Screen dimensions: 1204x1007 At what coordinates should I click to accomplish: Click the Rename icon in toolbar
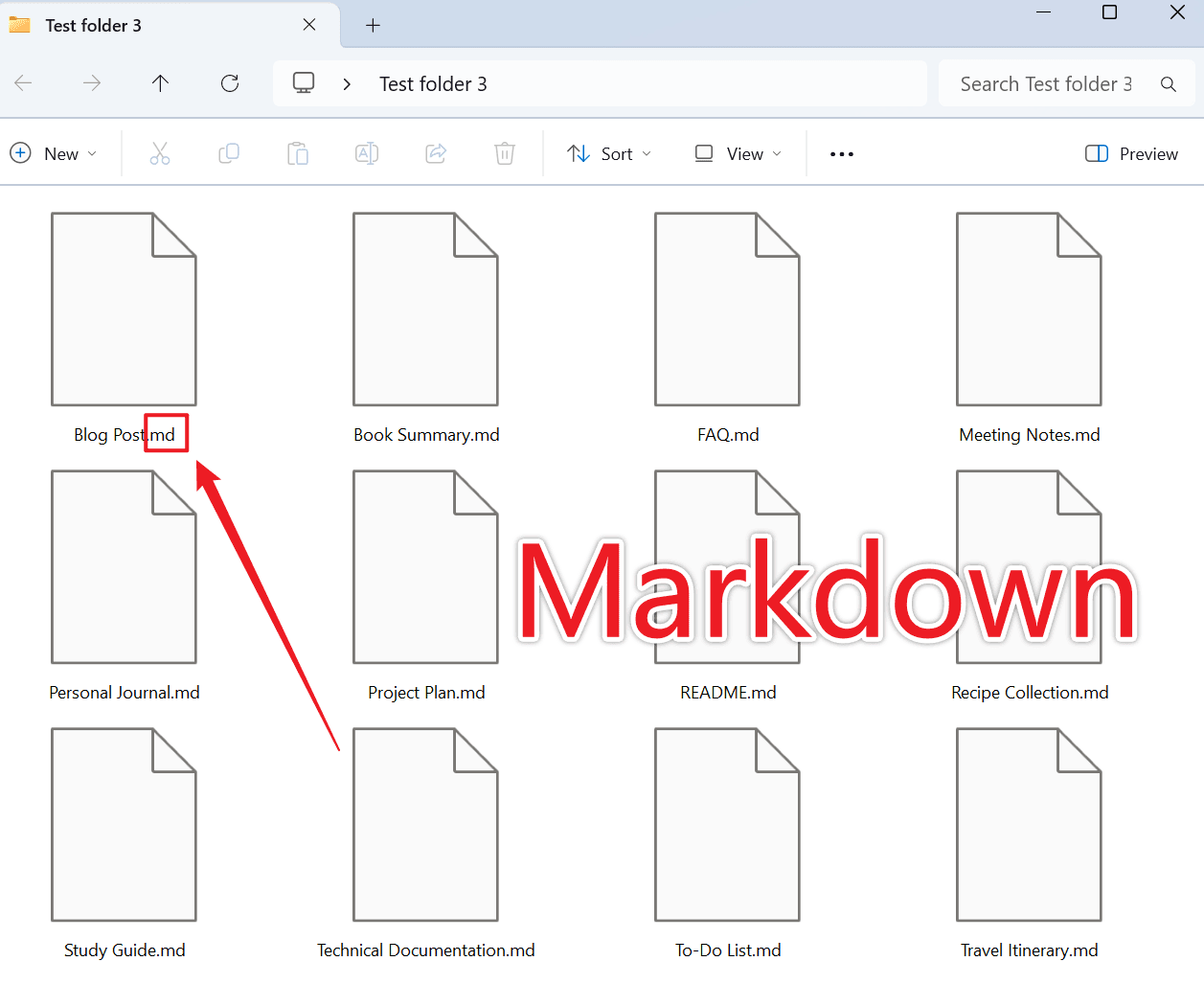[367, 153]
